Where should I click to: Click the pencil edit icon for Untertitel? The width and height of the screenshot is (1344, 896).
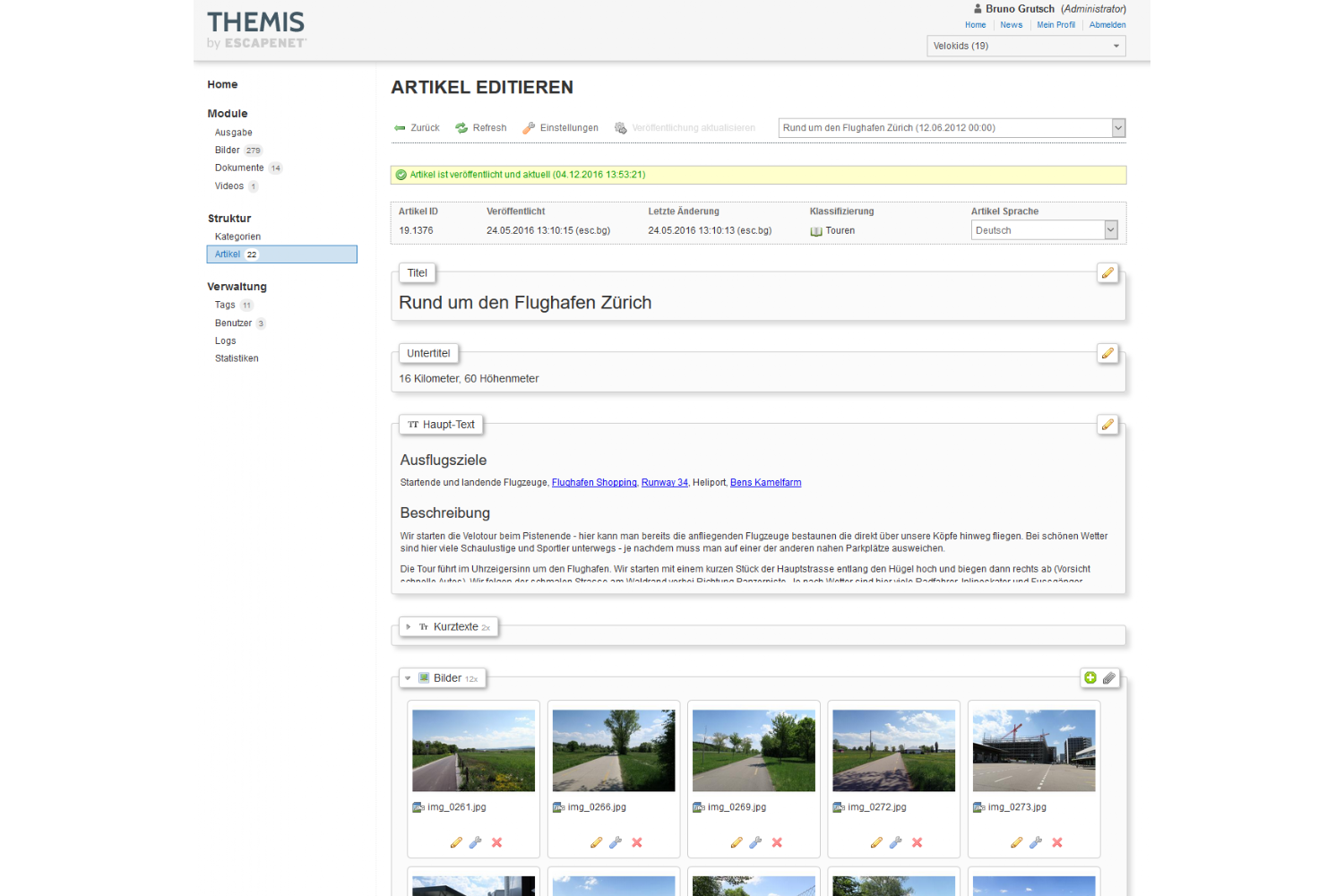[x=1107, y=353]
